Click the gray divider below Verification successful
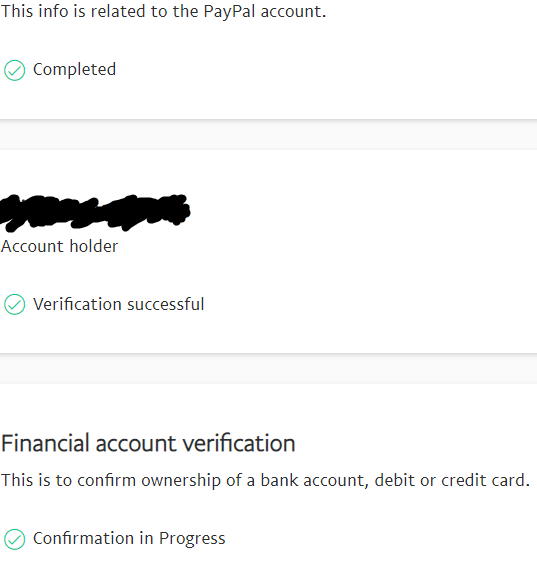The width and height of the screenshot is (537, 576). (x=268, y=368)
